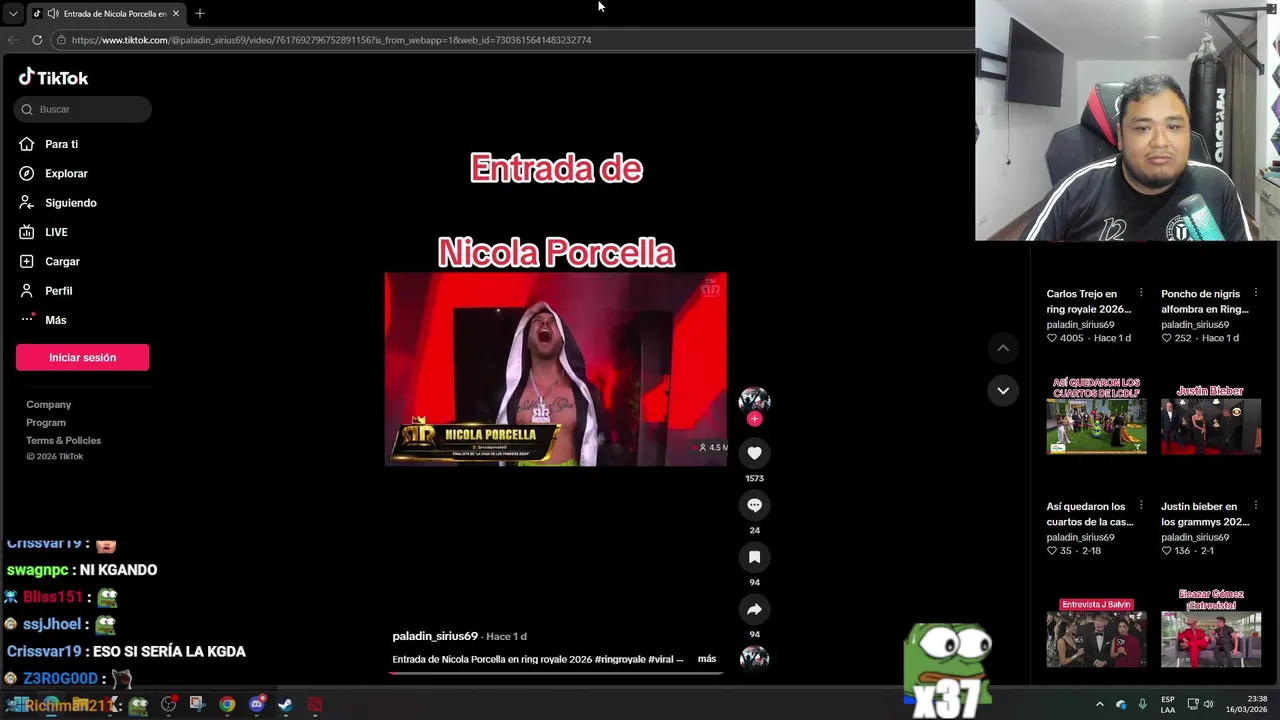
Task: Go to the previous video with the up chevron
Action: [1003, 348]
